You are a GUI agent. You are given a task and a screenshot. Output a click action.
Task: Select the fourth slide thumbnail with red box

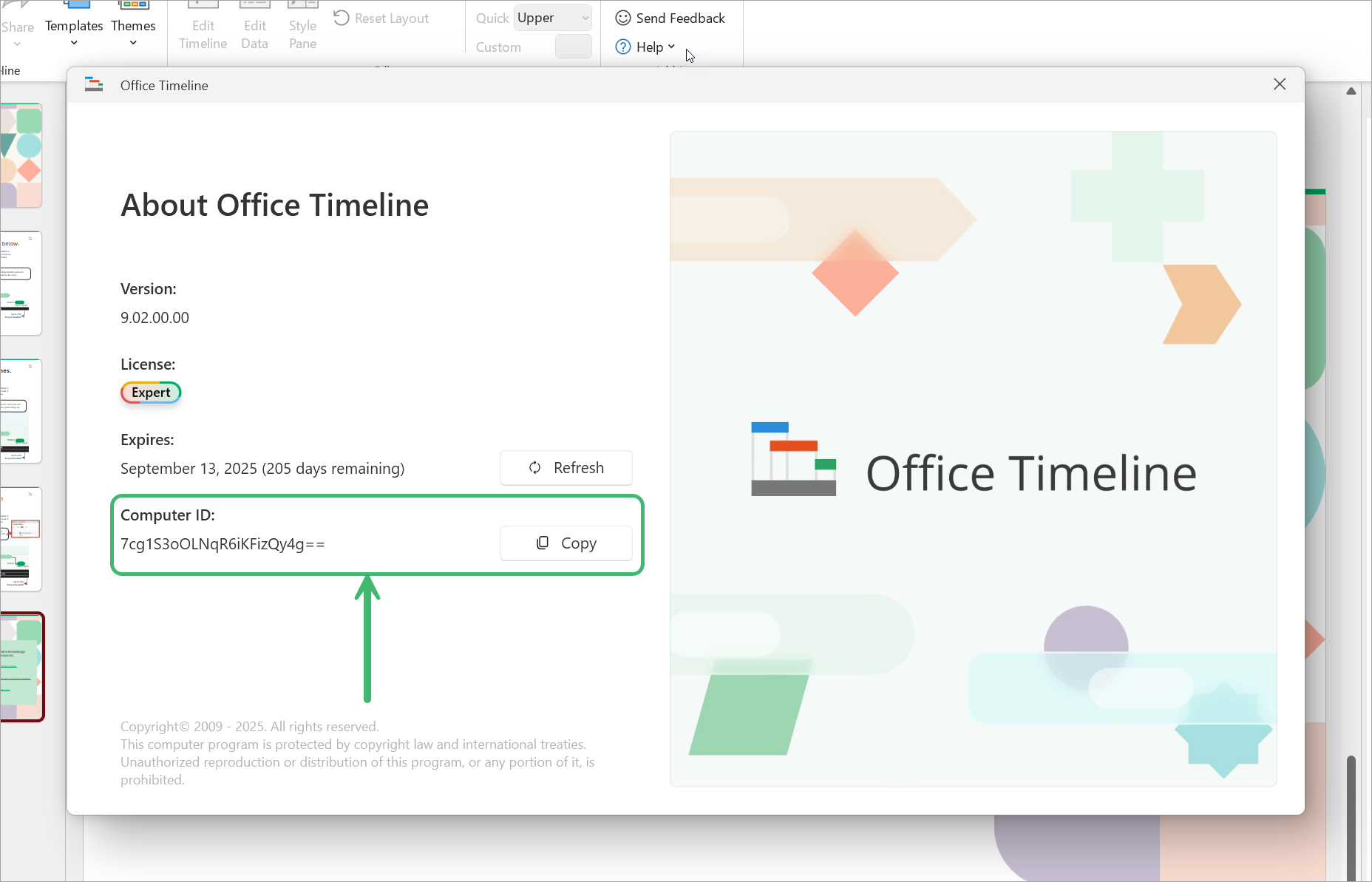click(21, 539)
